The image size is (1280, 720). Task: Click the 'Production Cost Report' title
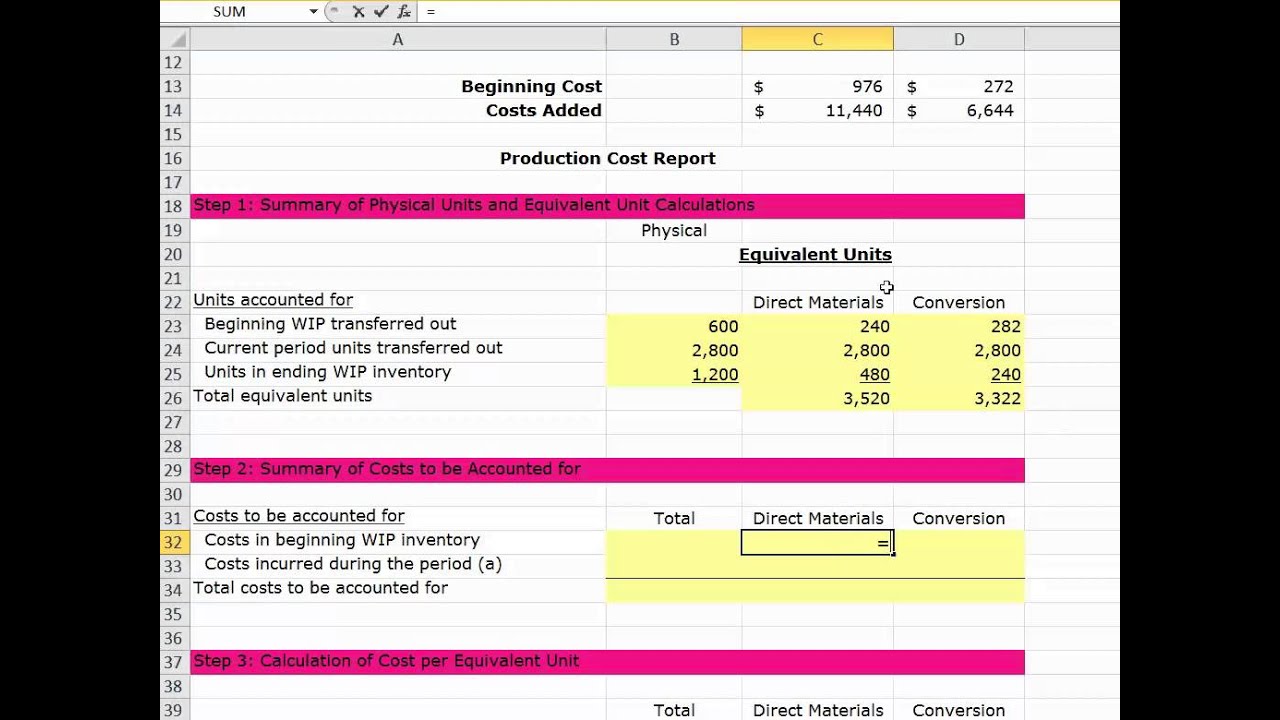click(x=608, y=158)
